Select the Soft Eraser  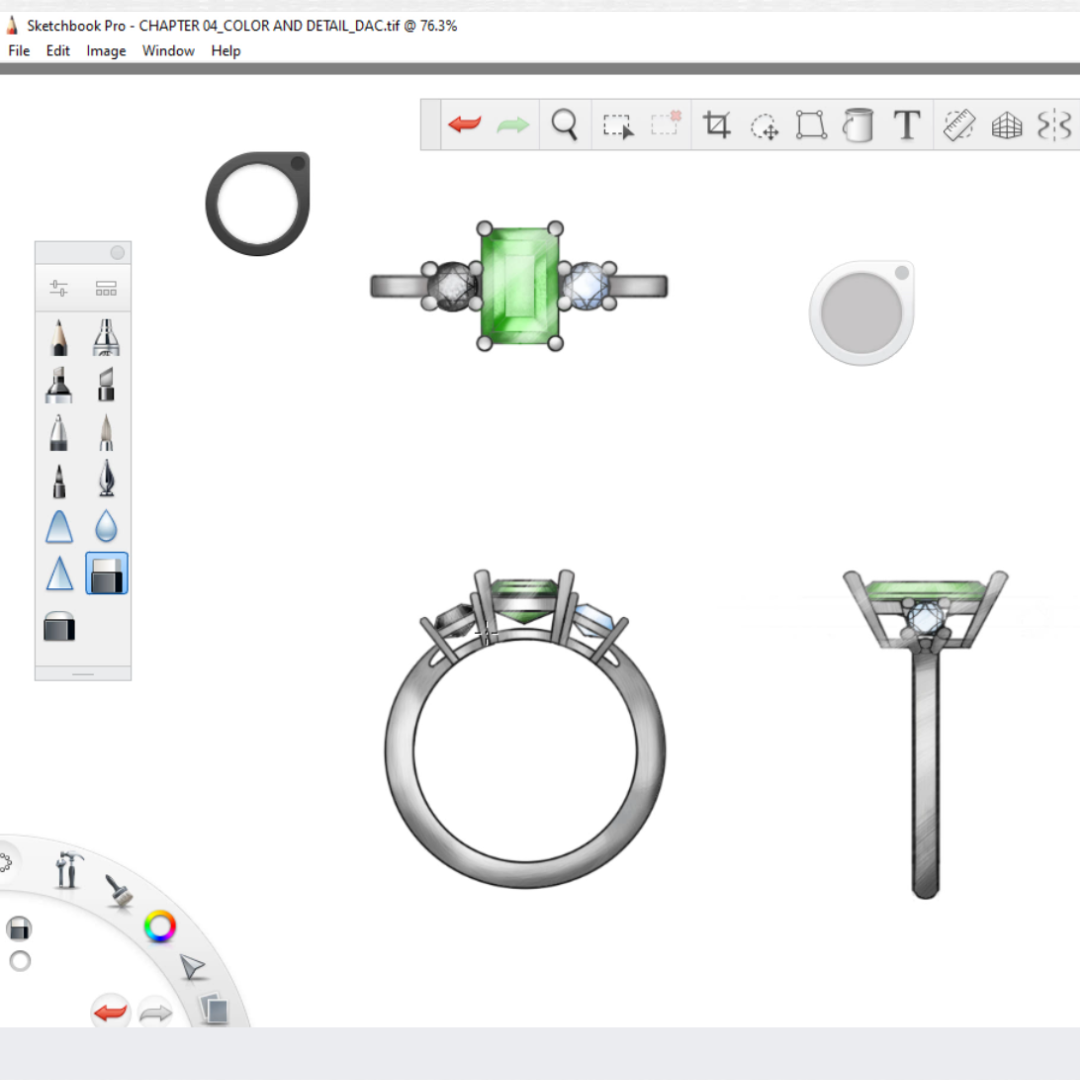tap(59, 626)
